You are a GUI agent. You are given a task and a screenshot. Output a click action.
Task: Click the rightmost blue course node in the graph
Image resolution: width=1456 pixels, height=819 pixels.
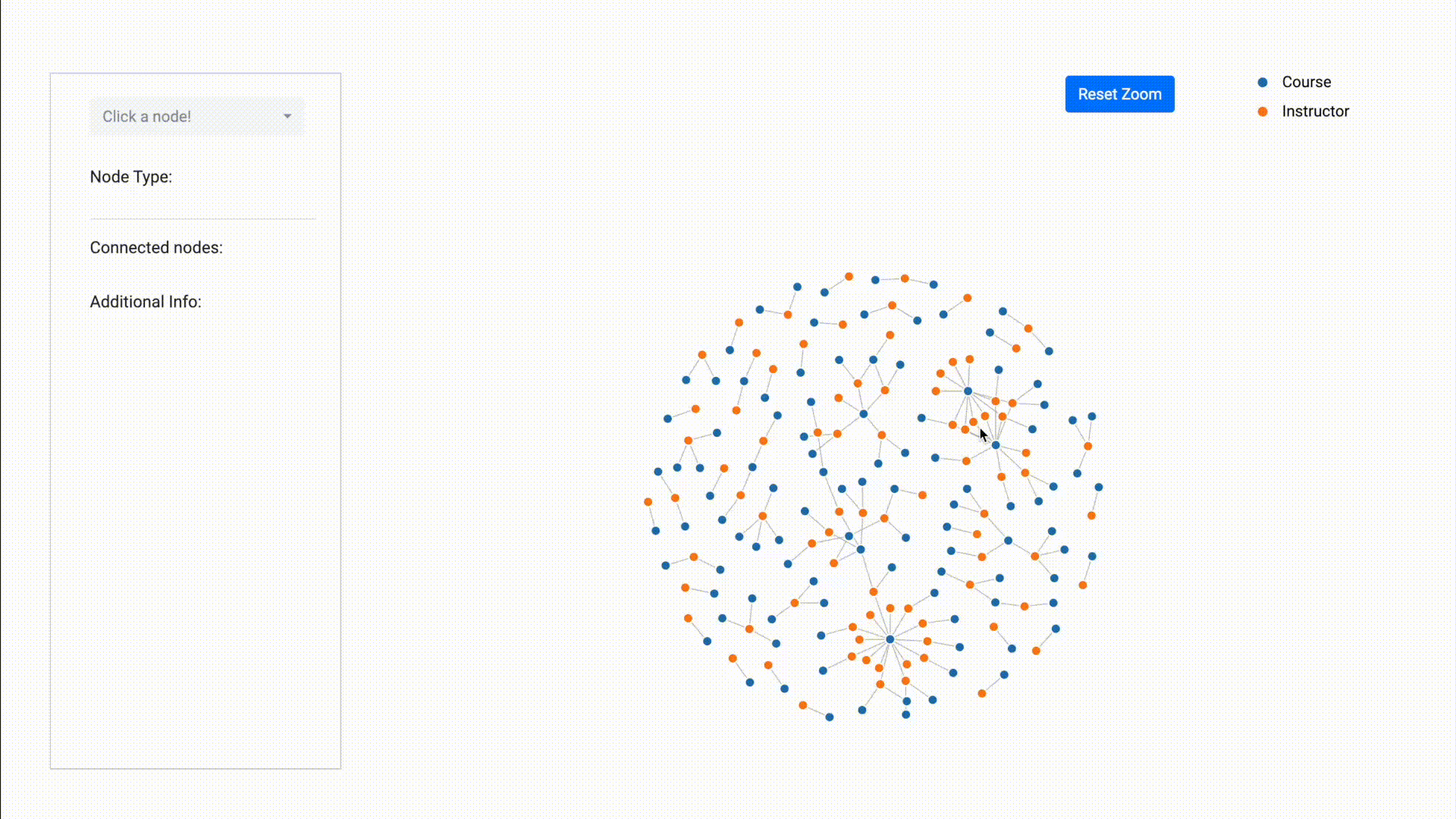point(1099,487)
